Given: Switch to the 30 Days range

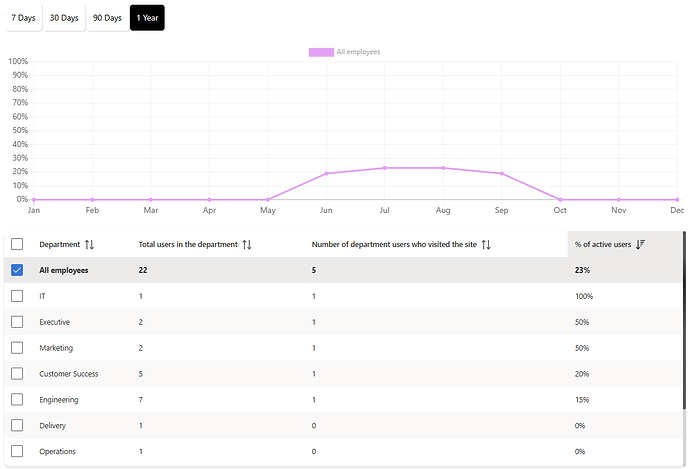Looking at the screenshot, I should coord(64,18).
